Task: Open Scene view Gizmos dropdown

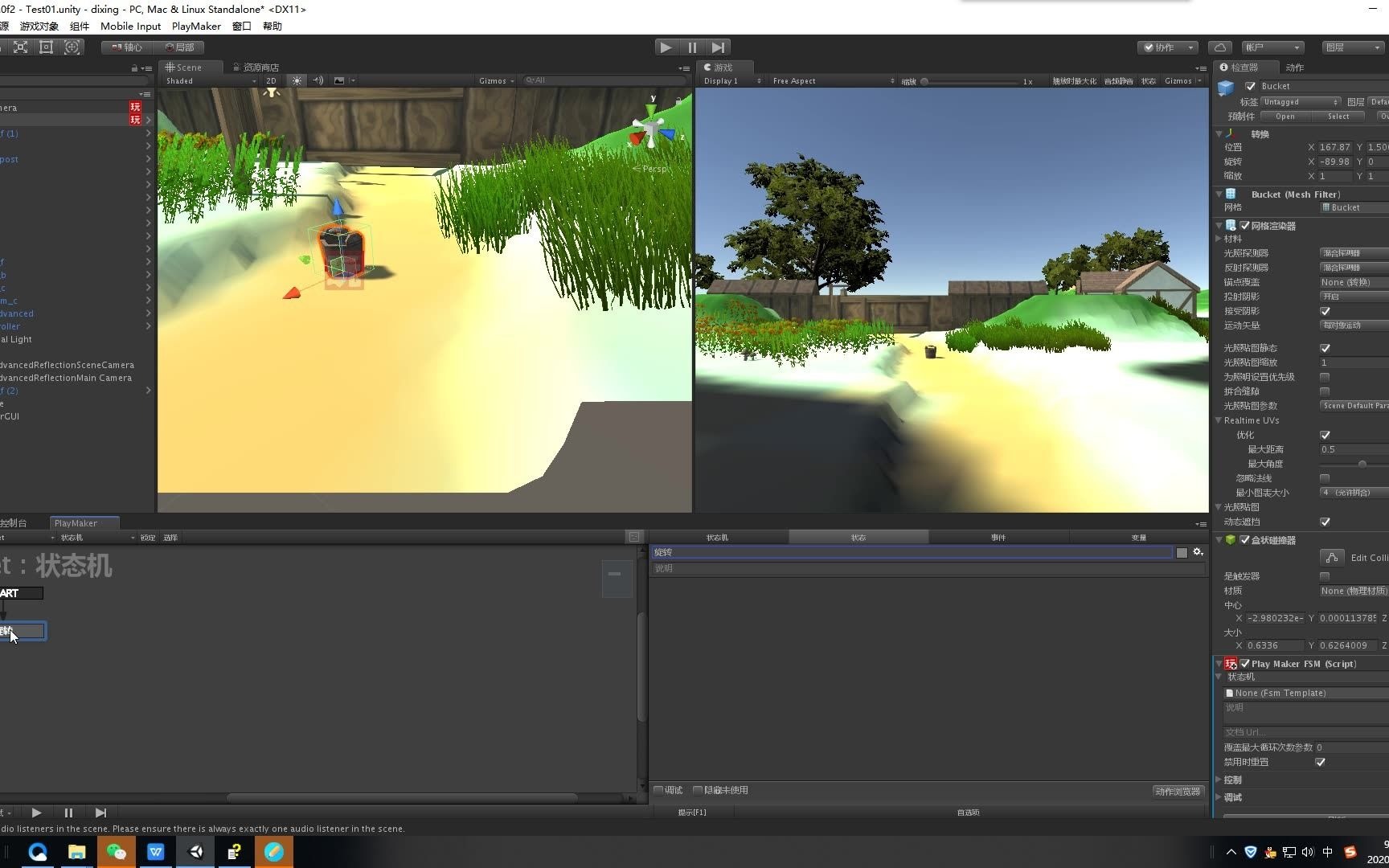Action: [x=496, y=80]
